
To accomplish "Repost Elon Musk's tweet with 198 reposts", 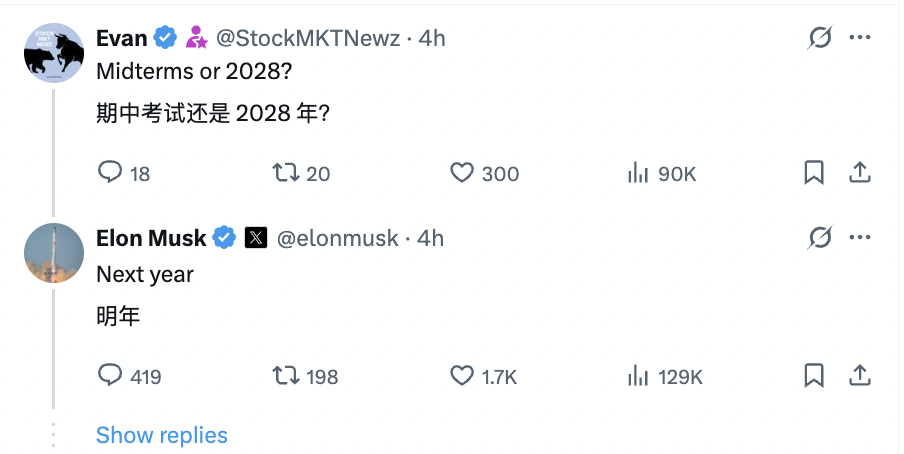I will coord(286,376).
